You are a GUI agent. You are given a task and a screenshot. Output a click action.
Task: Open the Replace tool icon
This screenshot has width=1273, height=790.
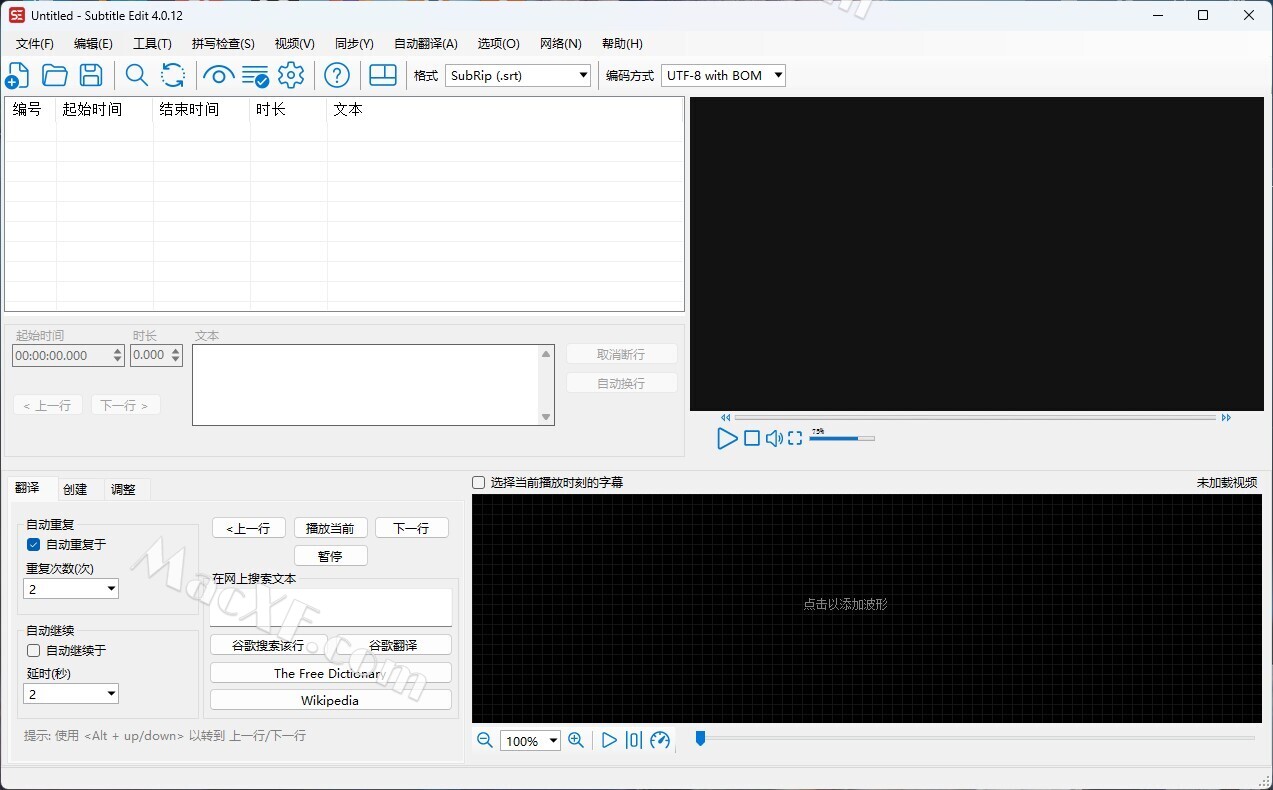click(173, 75)
